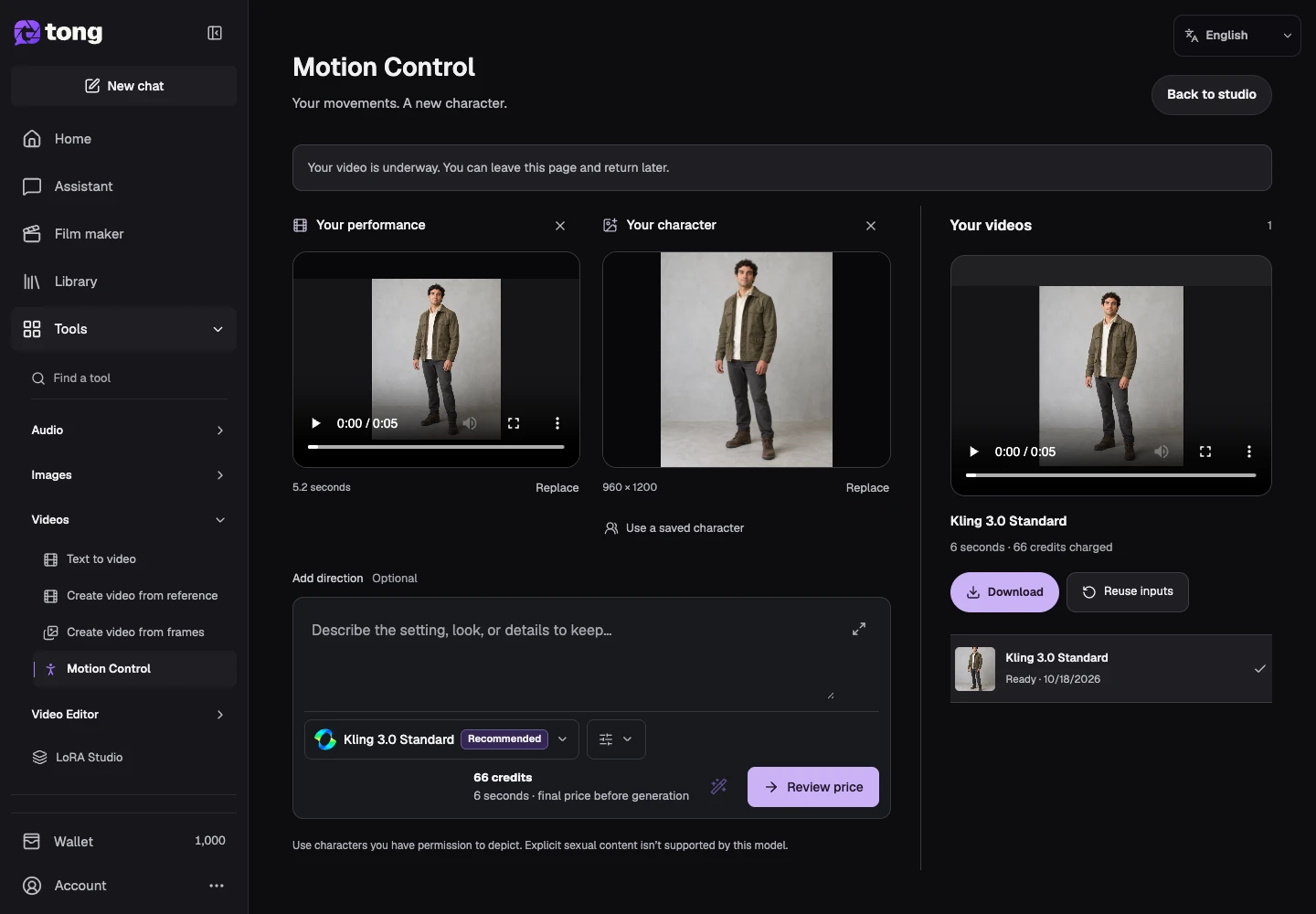This screenshot has height=914, width=1316.
Task: Click Back to studio
Action: (1211, 95)
